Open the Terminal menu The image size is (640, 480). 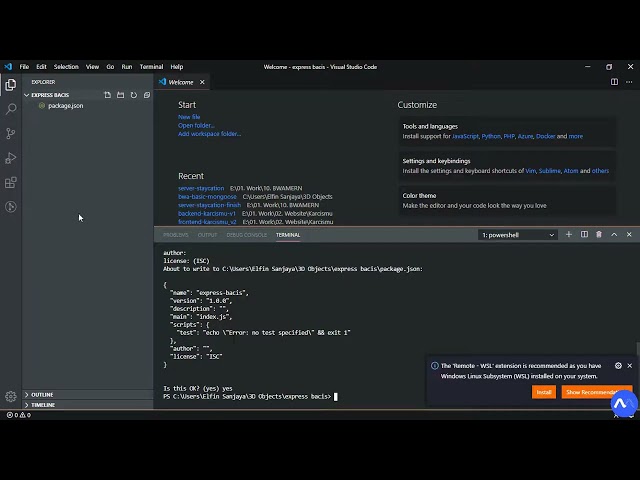tap(151, 67)
